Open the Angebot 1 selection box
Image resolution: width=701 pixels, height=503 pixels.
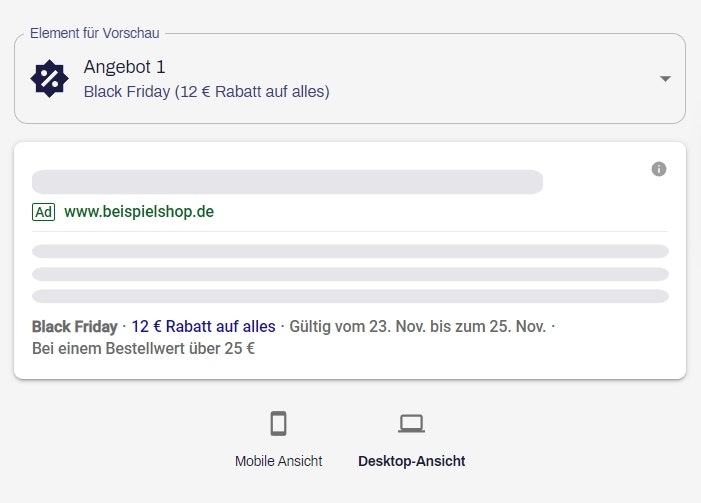point(350,79)
